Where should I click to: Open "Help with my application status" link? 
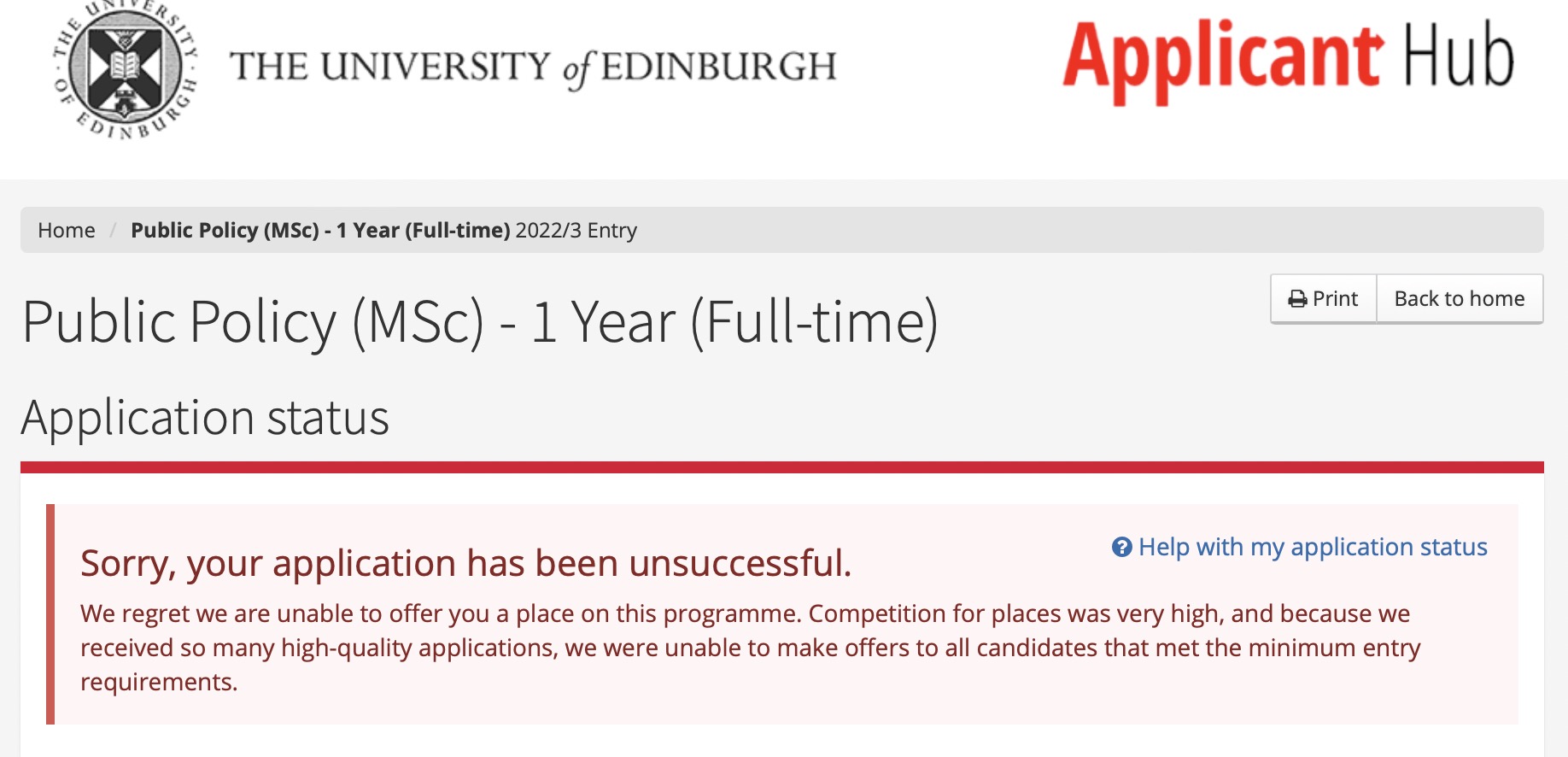[x=1313, y=547]
